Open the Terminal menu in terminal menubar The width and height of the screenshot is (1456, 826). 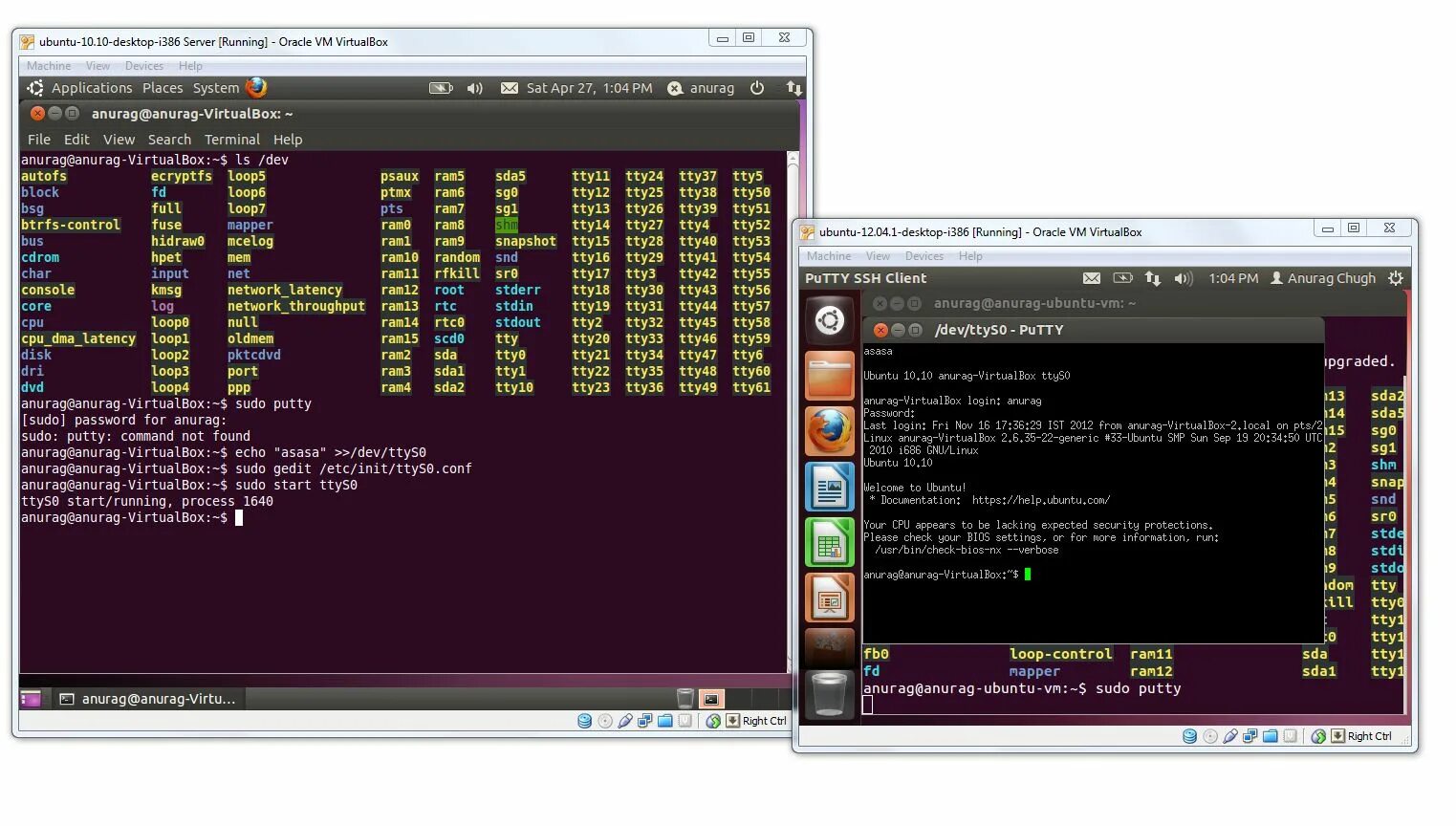232,140
